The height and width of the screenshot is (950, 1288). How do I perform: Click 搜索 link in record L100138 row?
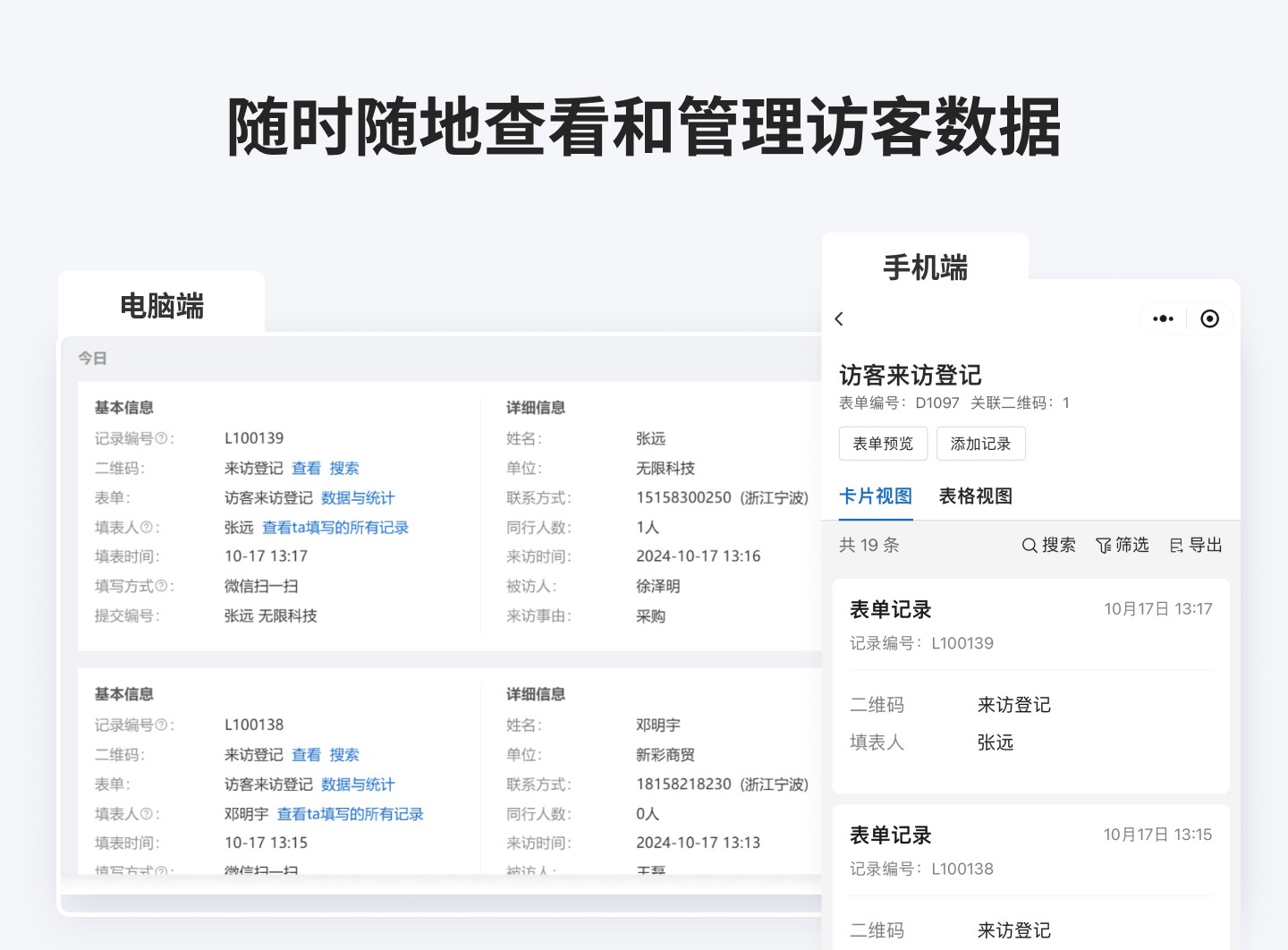[x=343, y=754]
